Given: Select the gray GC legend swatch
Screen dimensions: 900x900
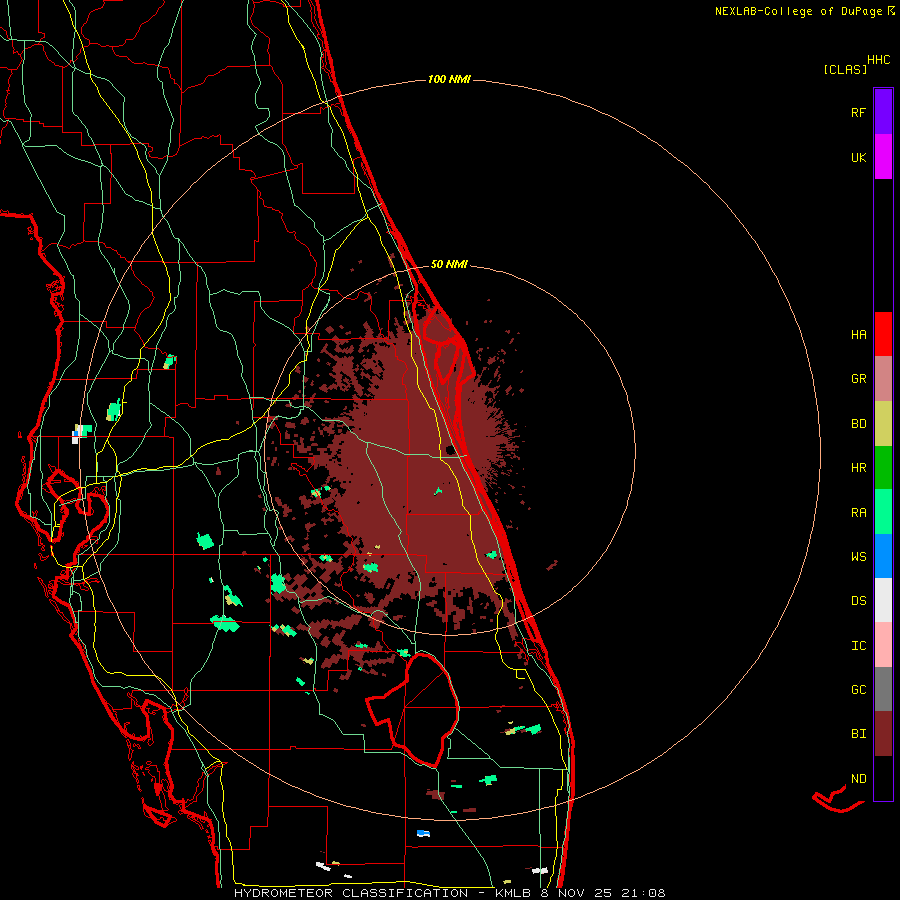Looking at the screenshot, I should 883,689.
